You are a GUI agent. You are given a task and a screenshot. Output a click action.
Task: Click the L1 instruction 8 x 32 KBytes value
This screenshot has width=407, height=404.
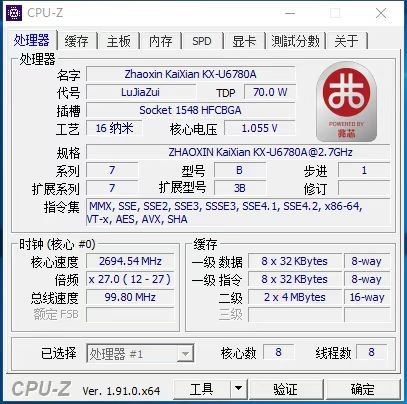point(295,279)
